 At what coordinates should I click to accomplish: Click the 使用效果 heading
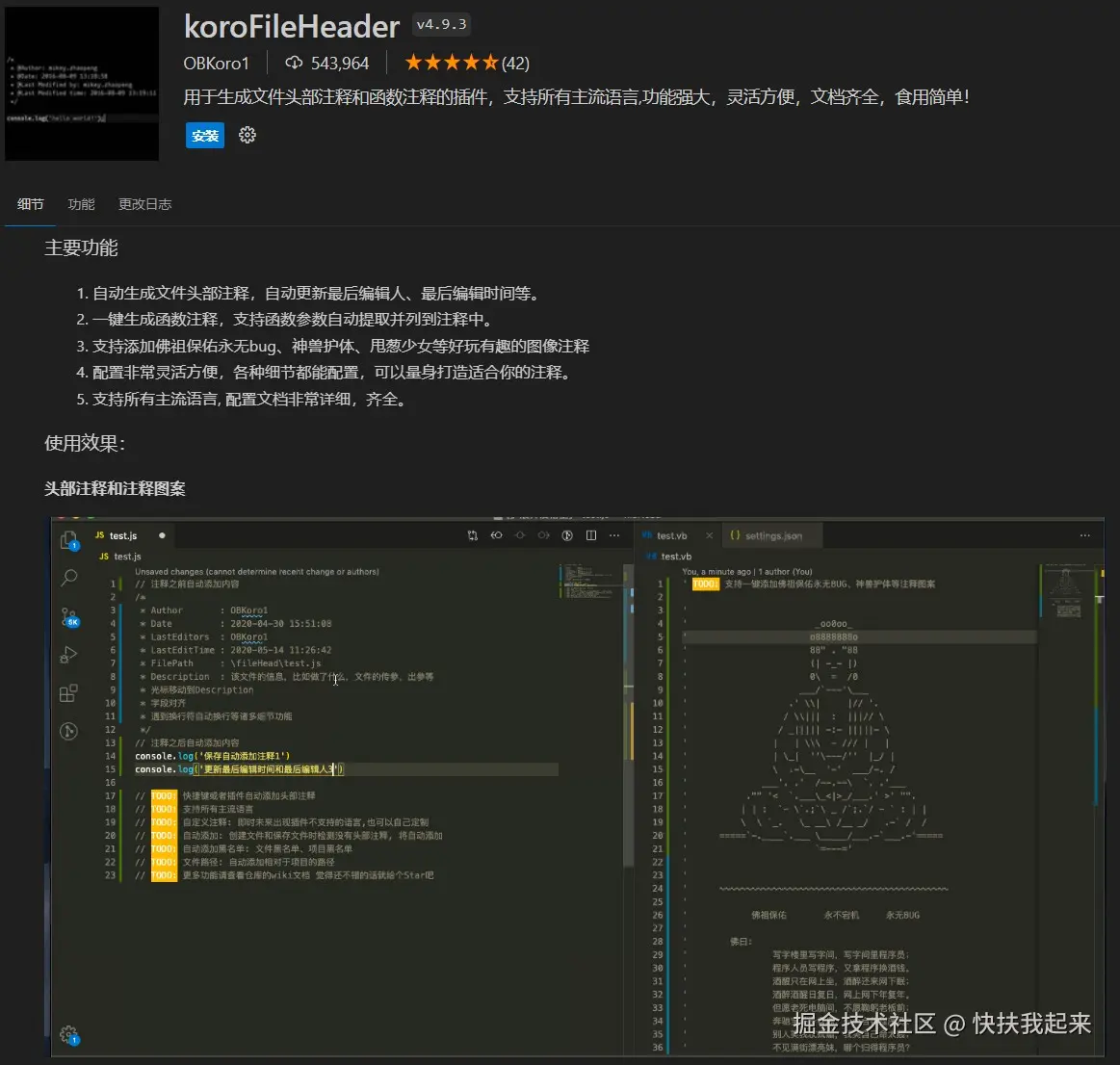click(x=85, y=443)
